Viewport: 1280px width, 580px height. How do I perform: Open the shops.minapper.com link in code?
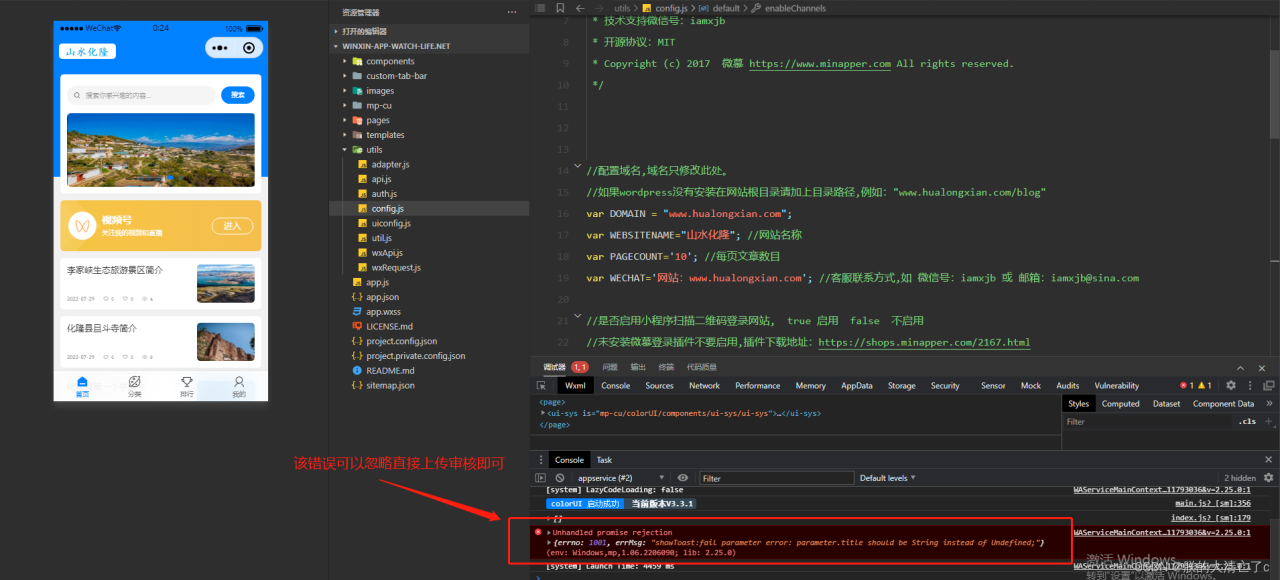pyautogui.click(x=924, y=342)
